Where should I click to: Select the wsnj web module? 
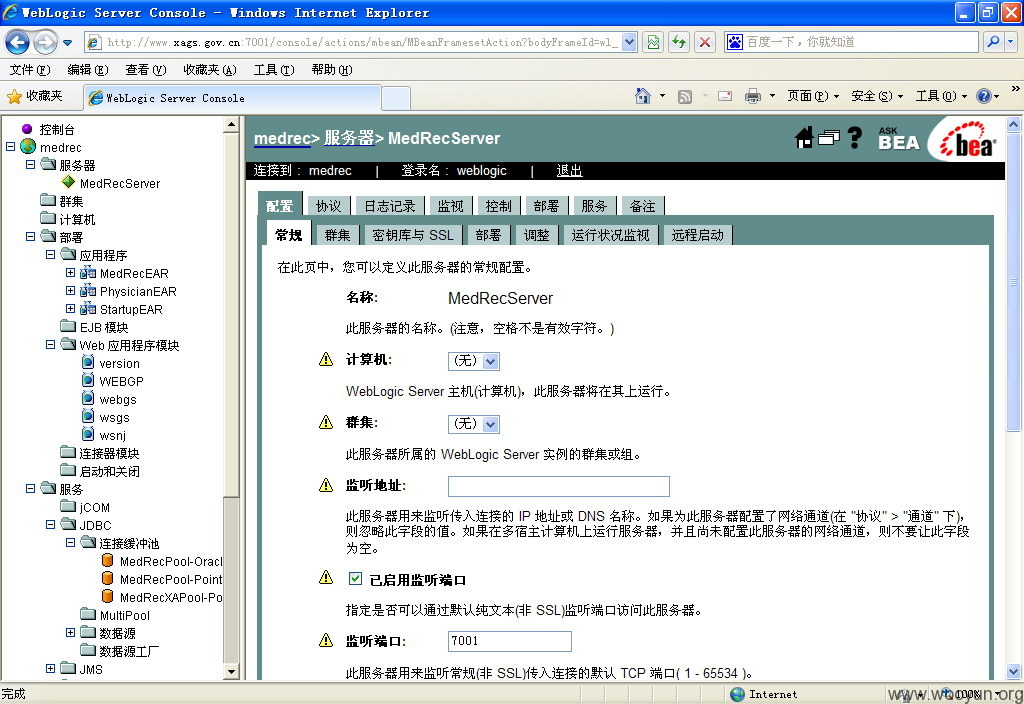112,436
